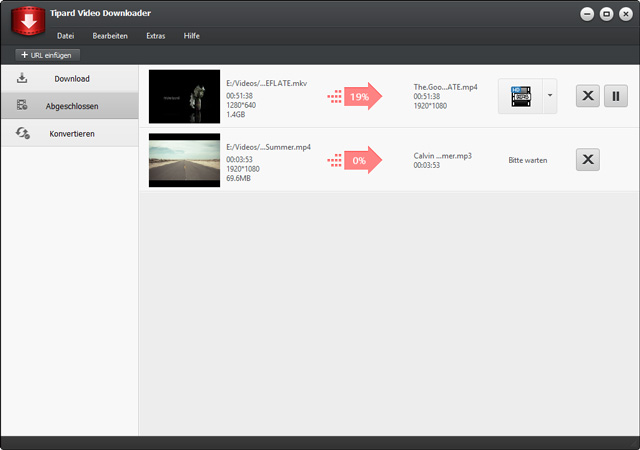The height and width of the screenshot is (450, 640).
Task: Open the Hilfe menu
Action: click(191, 36)
